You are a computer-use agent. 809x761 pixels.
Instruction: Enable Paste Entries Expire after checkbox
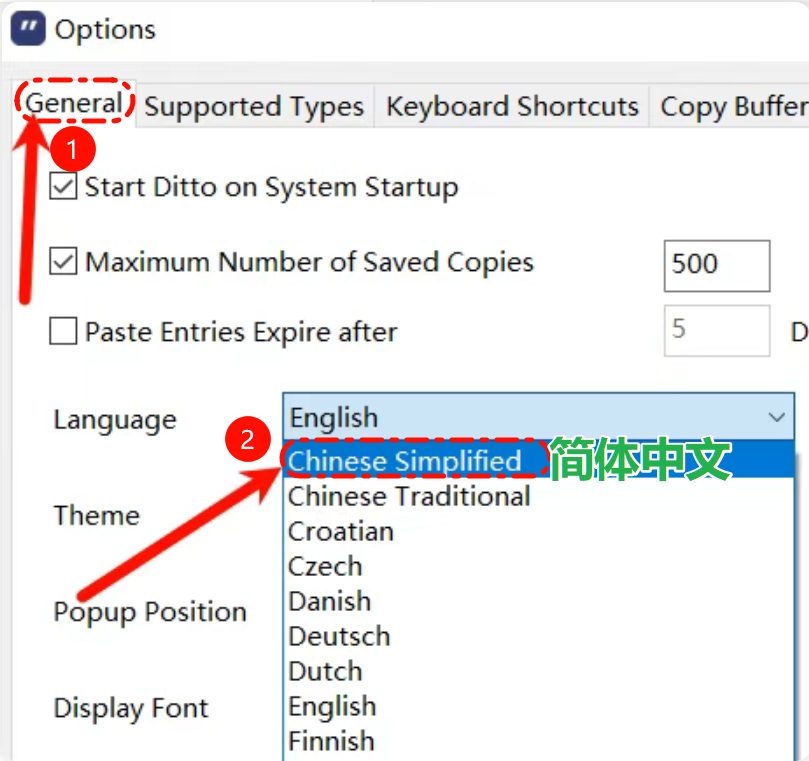click(x=63, y=331)
